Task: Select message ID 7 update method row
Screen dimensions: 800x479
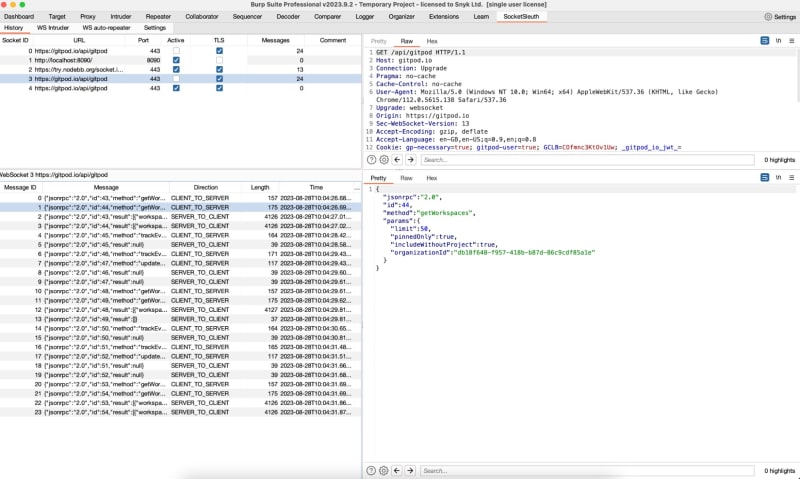Action: click(181, 263)
